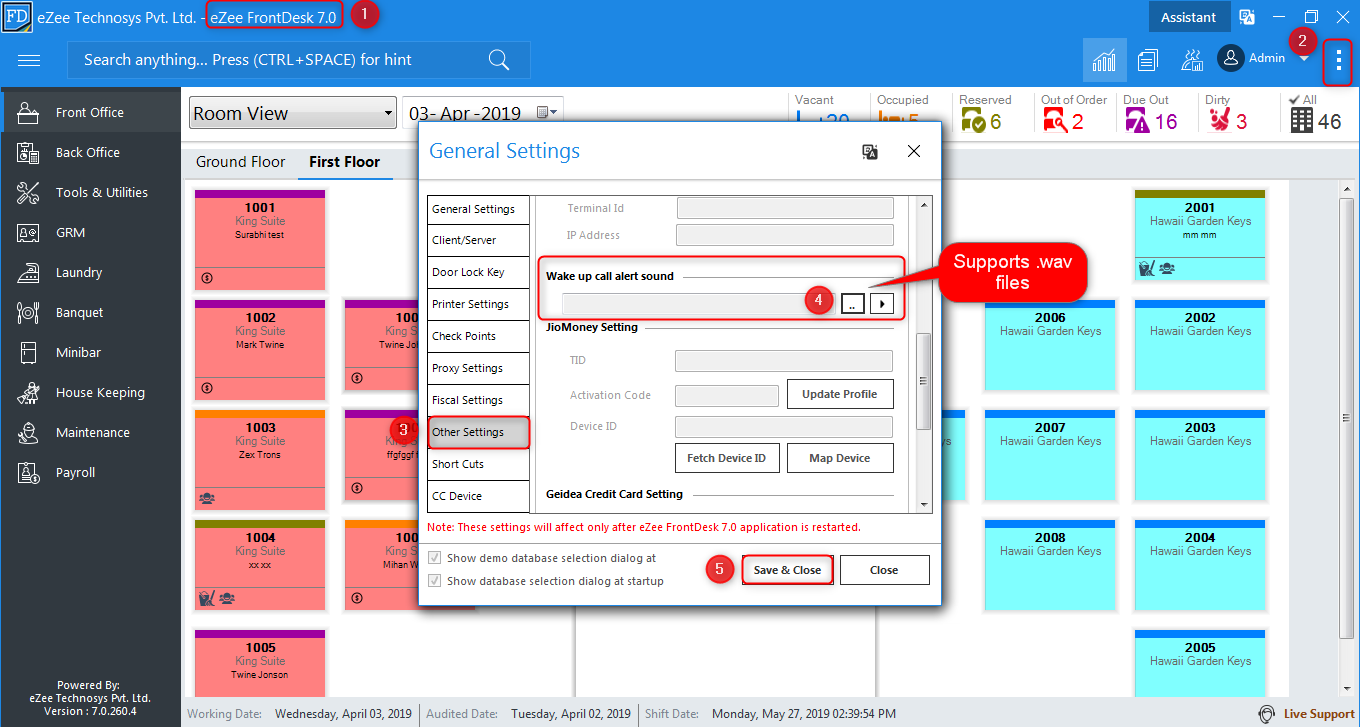Select Proxy Settings category
The height and width of the screenshot is (727, 1360).
(478, 368)
